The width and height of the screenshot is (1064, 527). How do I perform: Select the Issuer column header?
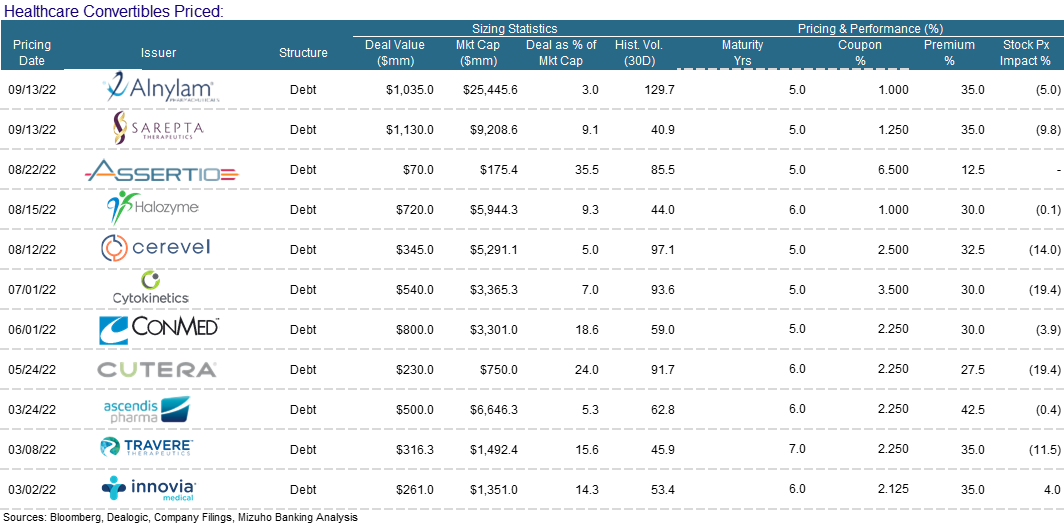click(158, 53)
